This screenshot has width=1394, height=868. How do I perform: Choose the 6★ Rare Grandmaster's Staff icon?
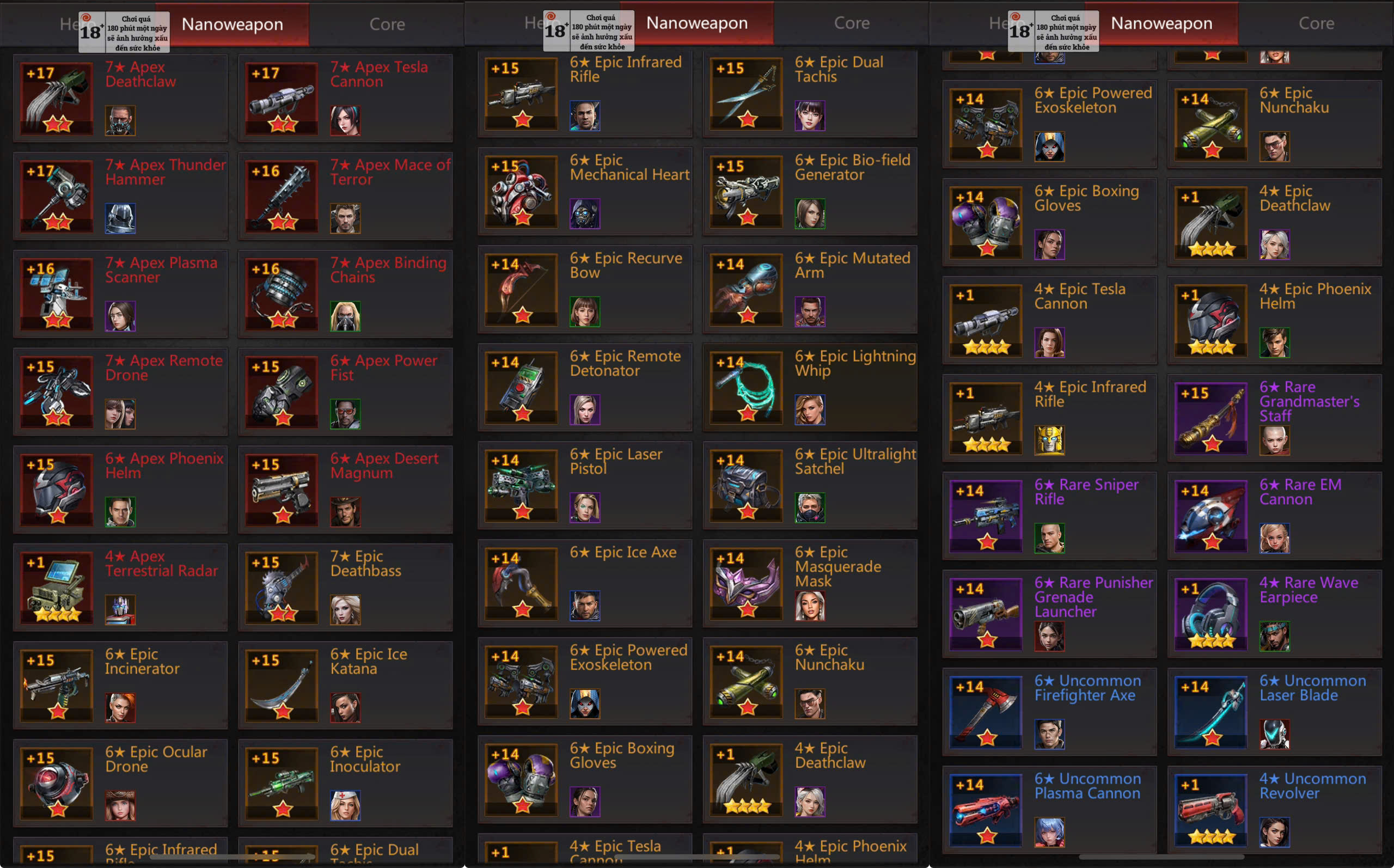coord(1211,419)
